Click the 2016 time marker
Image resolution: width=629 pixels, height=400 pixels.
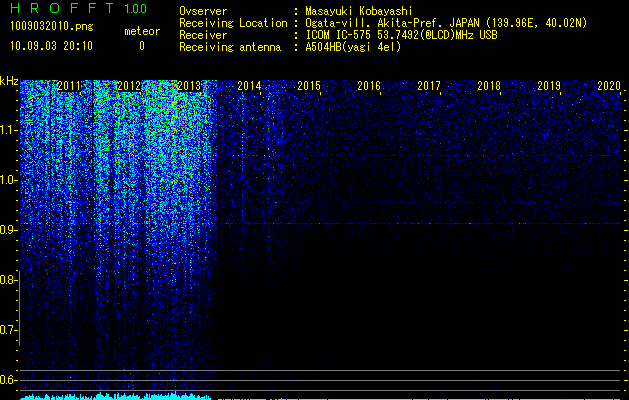click(x=369, y=86)
